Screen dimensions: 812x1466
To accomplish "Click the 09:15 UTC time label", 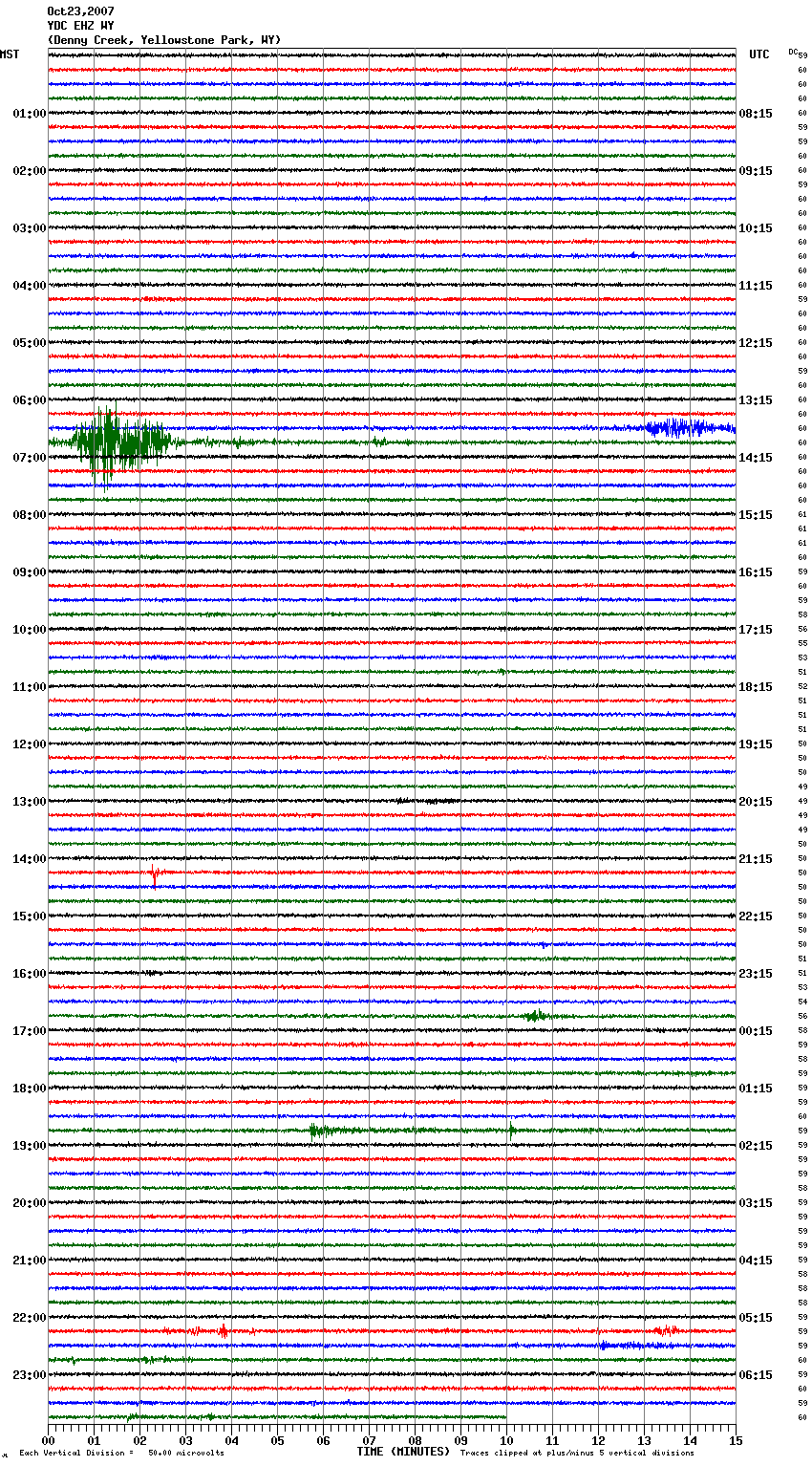I will [x=756, y=171].
